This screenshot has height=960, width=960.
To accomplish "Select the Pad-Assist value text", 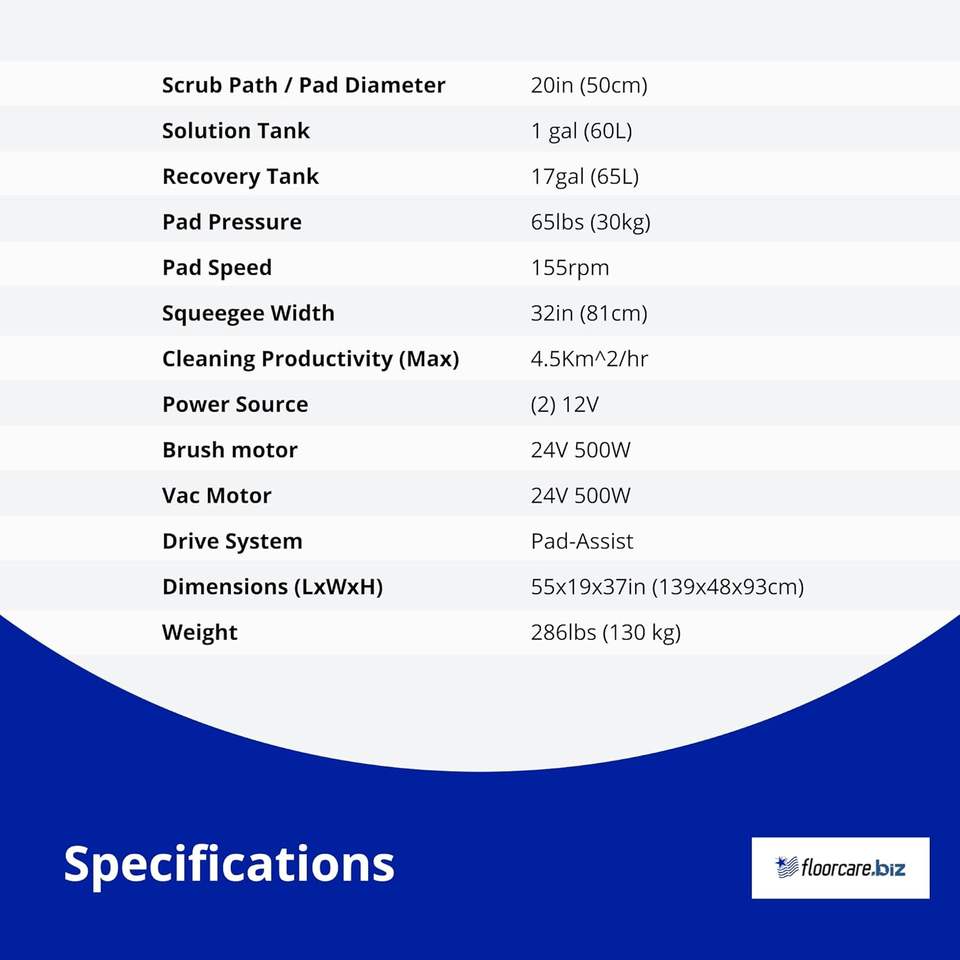I will [x=582, y=542].
